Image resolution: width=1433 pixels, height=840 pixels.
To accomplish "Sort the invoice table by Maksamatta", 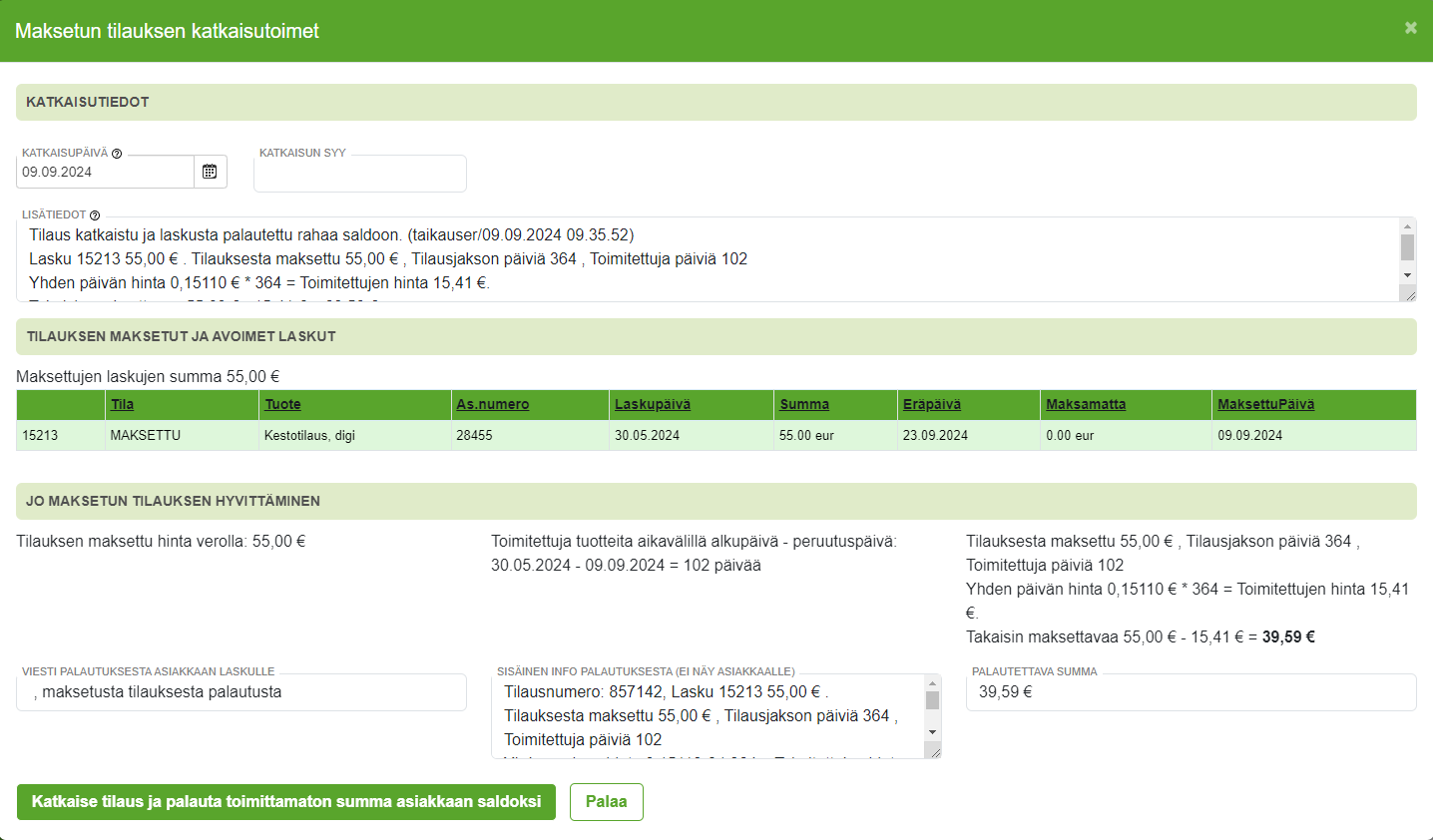I will coord(1086,404).
